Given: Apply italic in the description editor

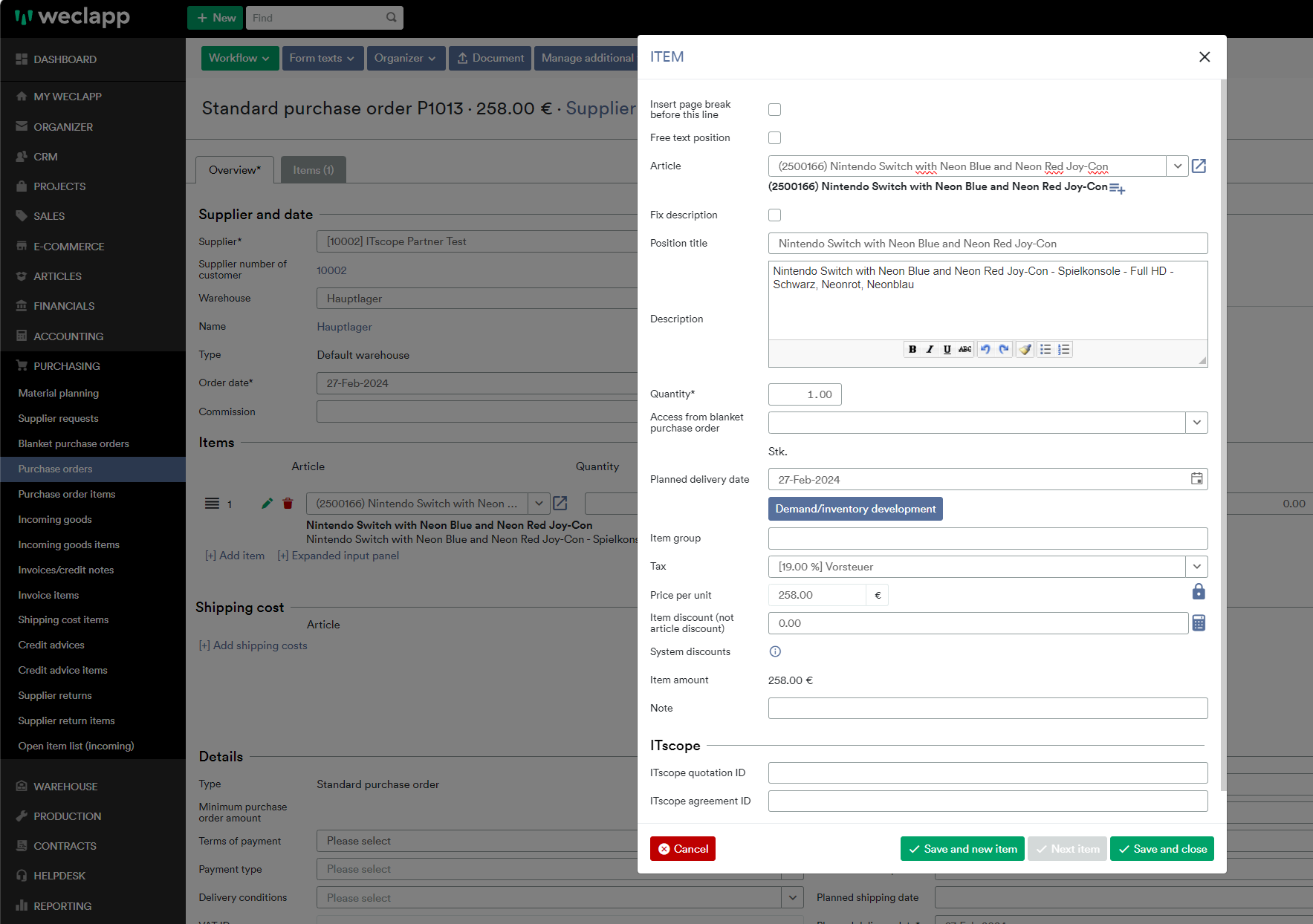Looking at the screenshot, I should (929, 349).
